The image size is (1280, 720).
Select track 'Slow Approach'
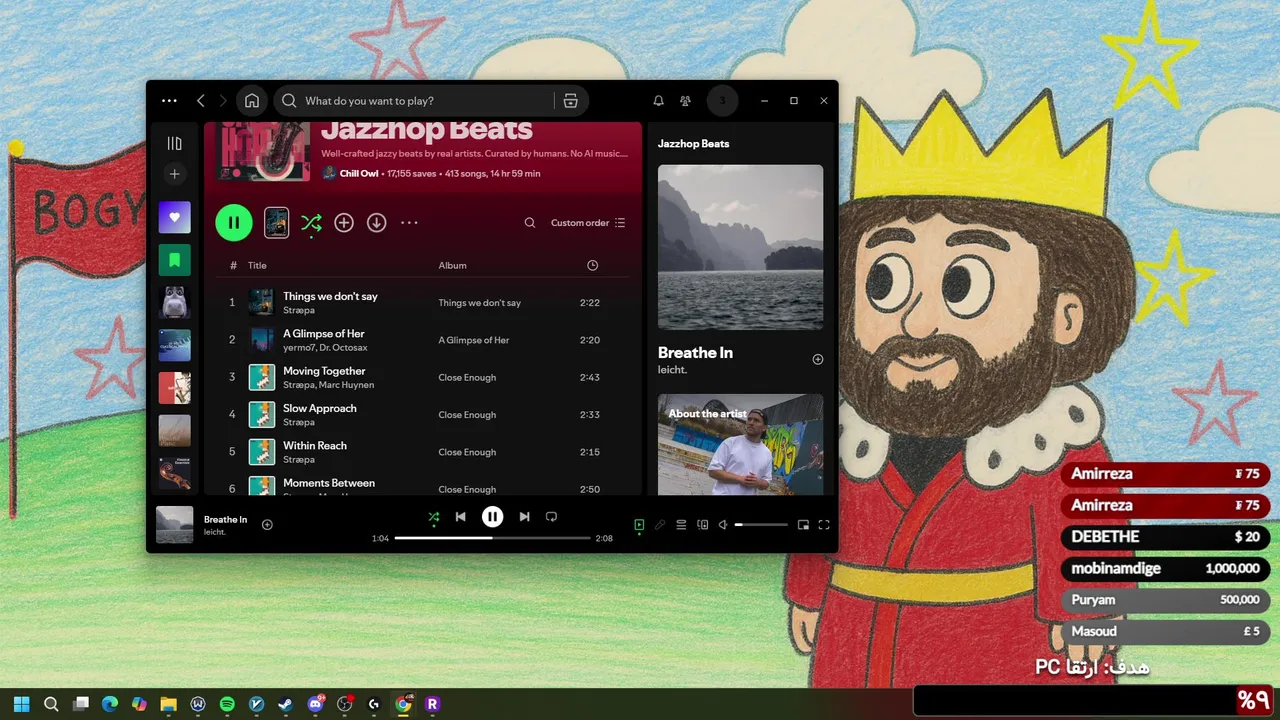point(424,414)
